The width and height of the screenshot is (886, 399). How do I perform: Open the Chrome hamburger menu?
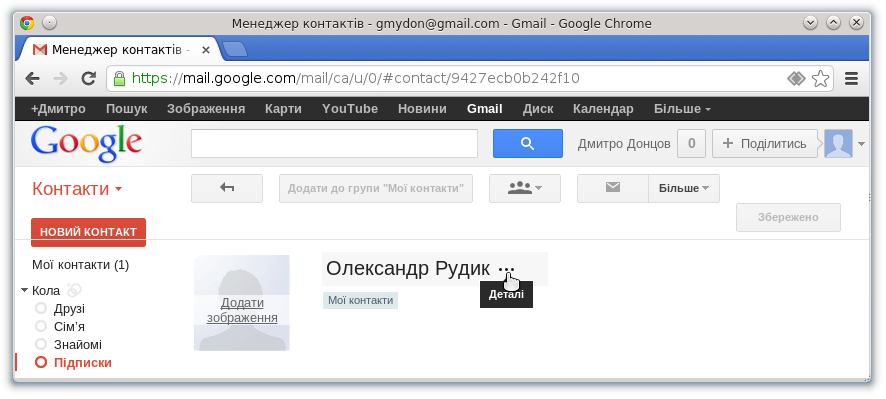(x=852, y=79)
